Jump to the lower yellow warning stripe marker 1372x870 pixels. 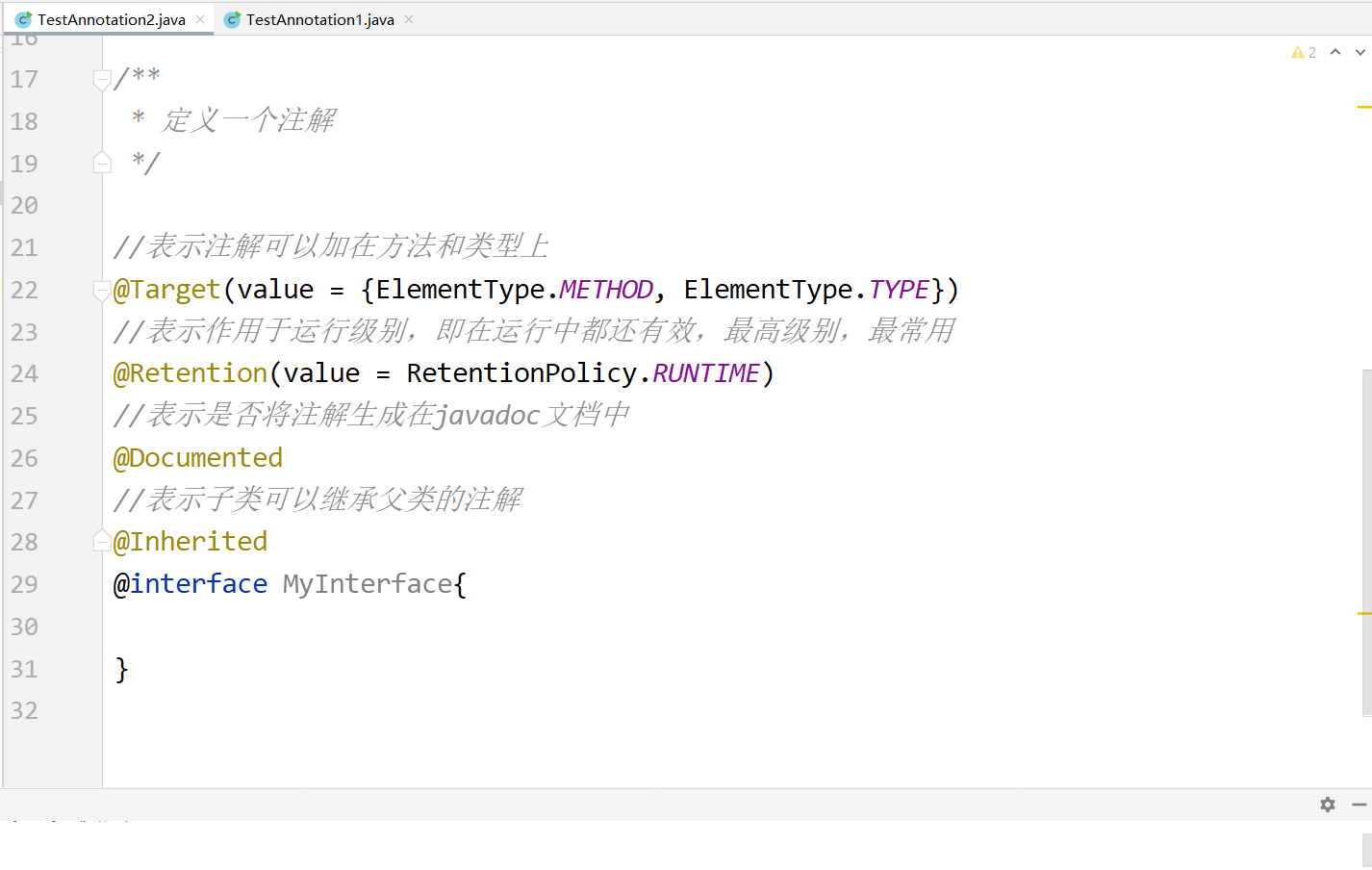coord(1364,613)
